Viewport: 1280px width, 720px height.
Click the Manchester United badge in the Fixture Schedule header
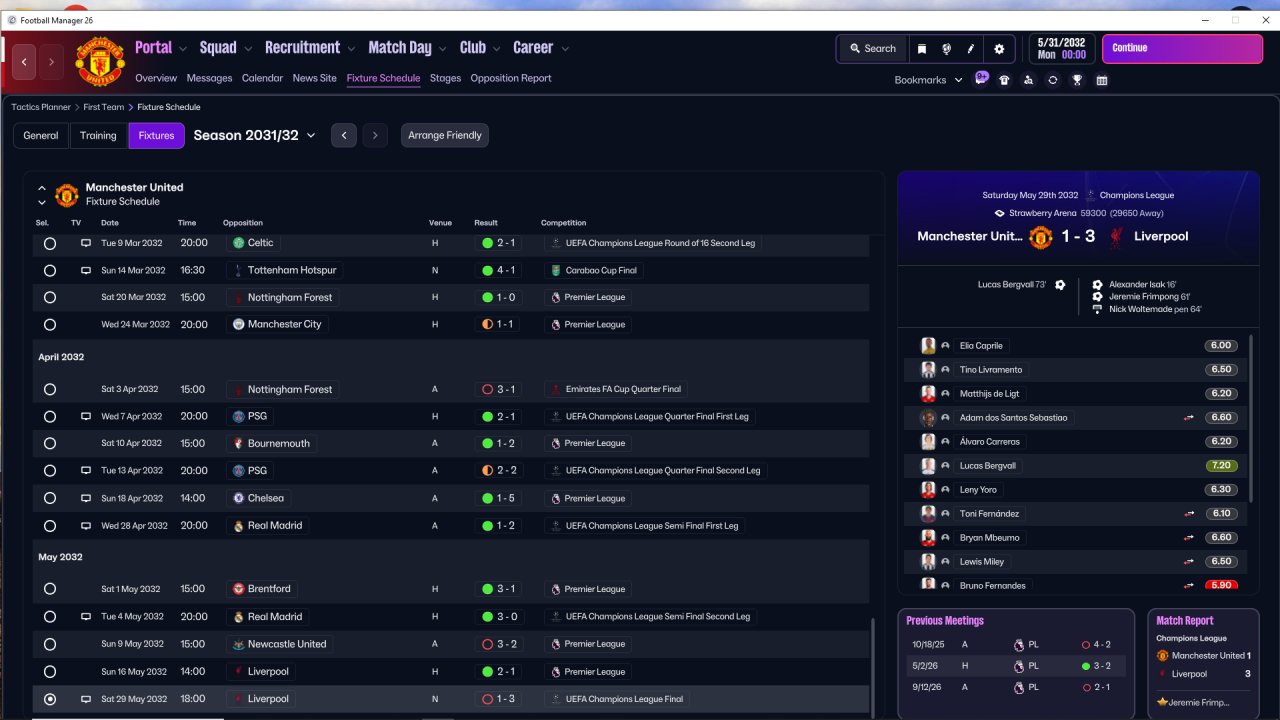pos(67,194)
